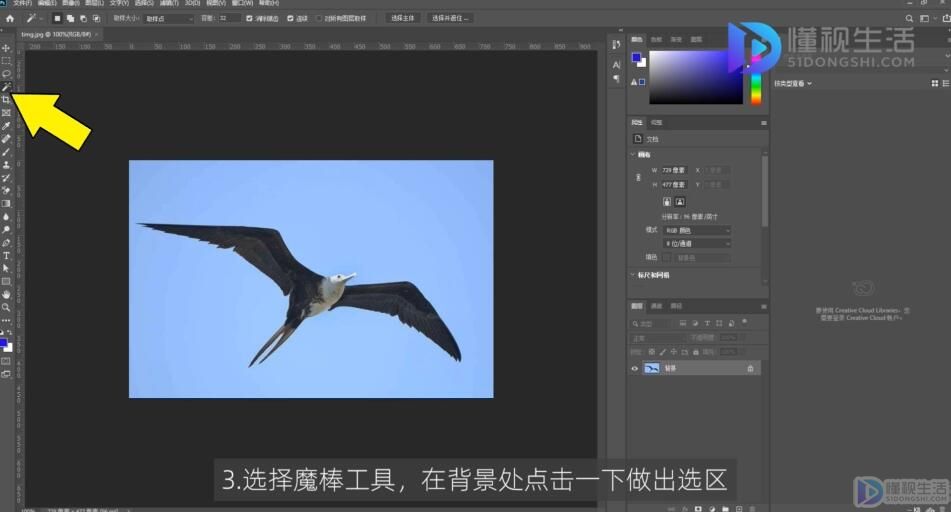Open the RGB color mode dropdown
951x512 pixels.
coord(697,231)
